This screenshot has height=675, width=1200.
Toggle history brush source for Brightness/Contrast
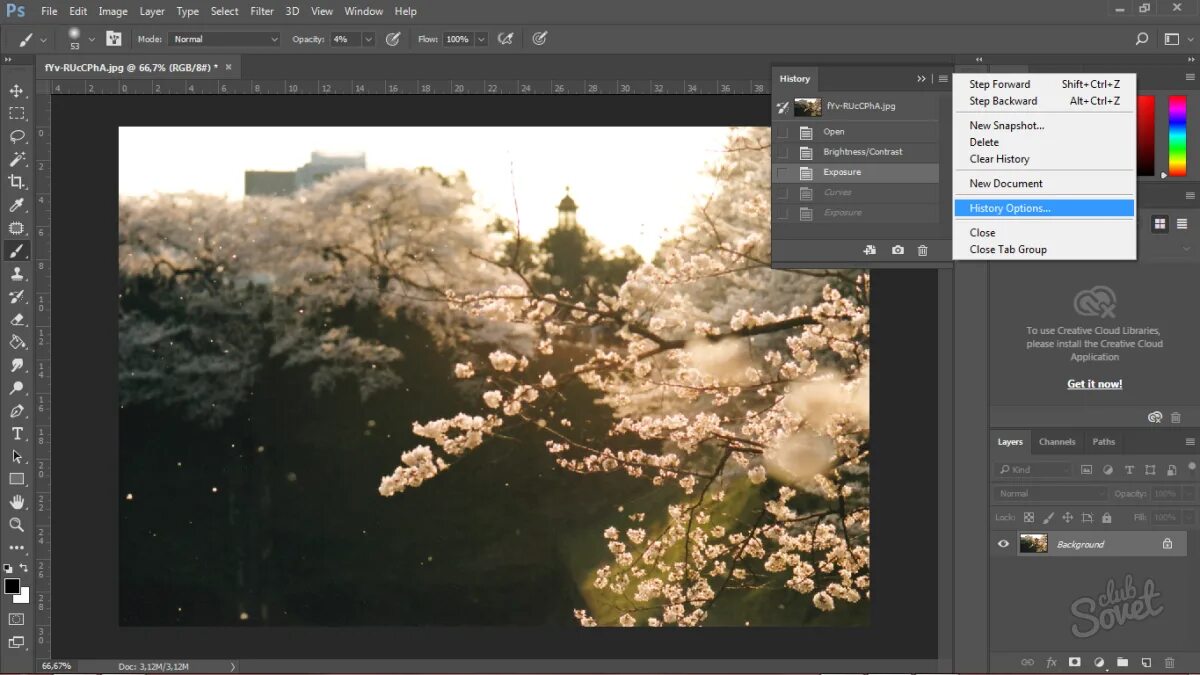(783, 152)
